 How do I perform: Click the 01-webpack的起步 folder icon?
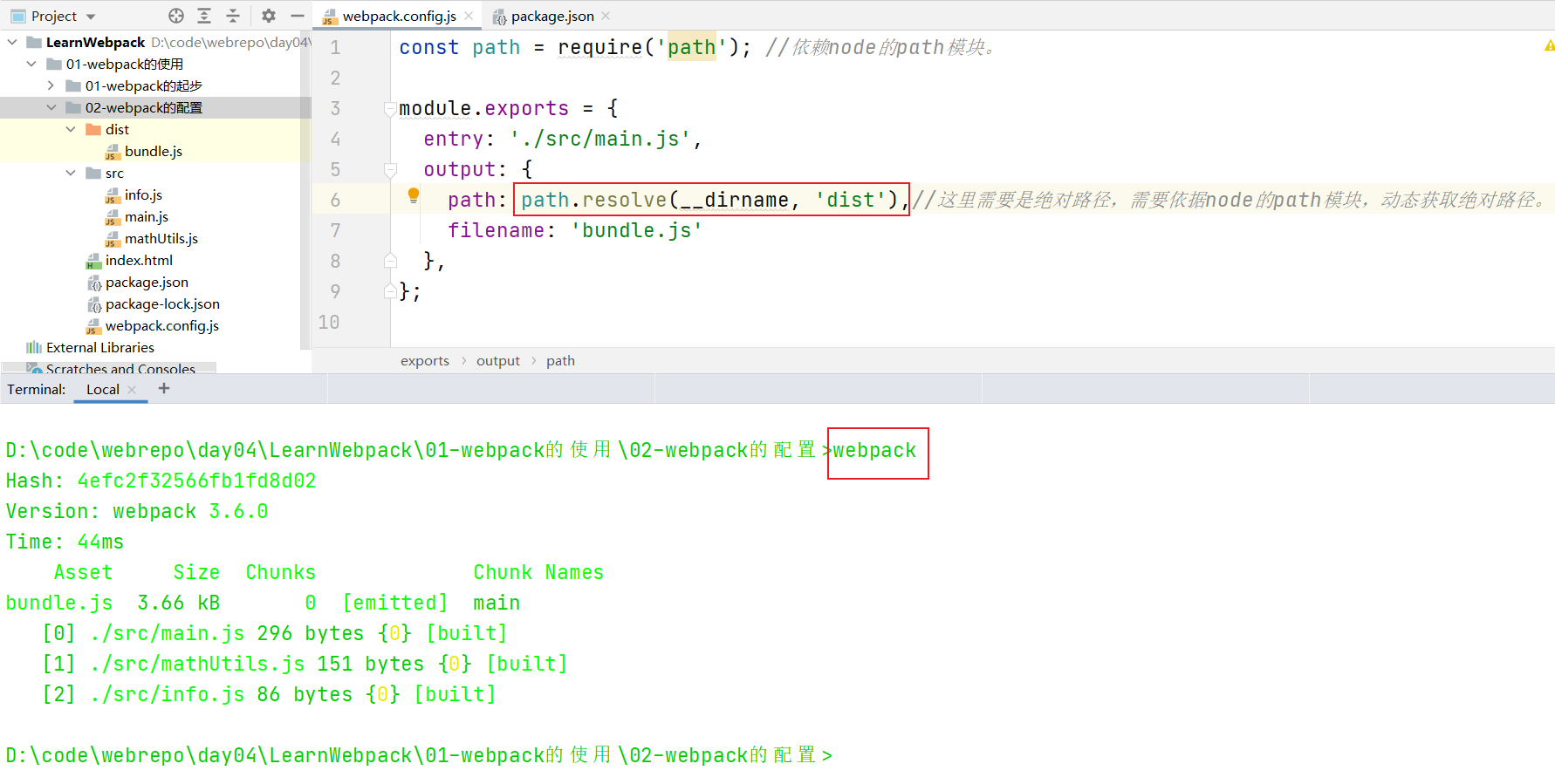pos(74,85)
